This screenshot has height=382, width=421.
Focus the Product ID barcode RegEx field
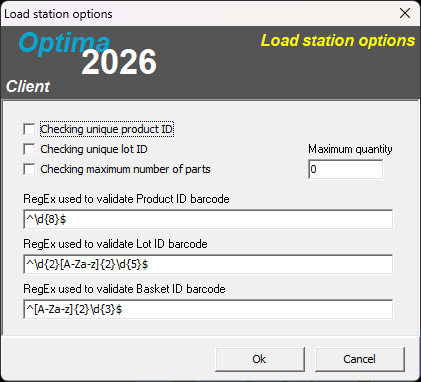click(208, 219)
